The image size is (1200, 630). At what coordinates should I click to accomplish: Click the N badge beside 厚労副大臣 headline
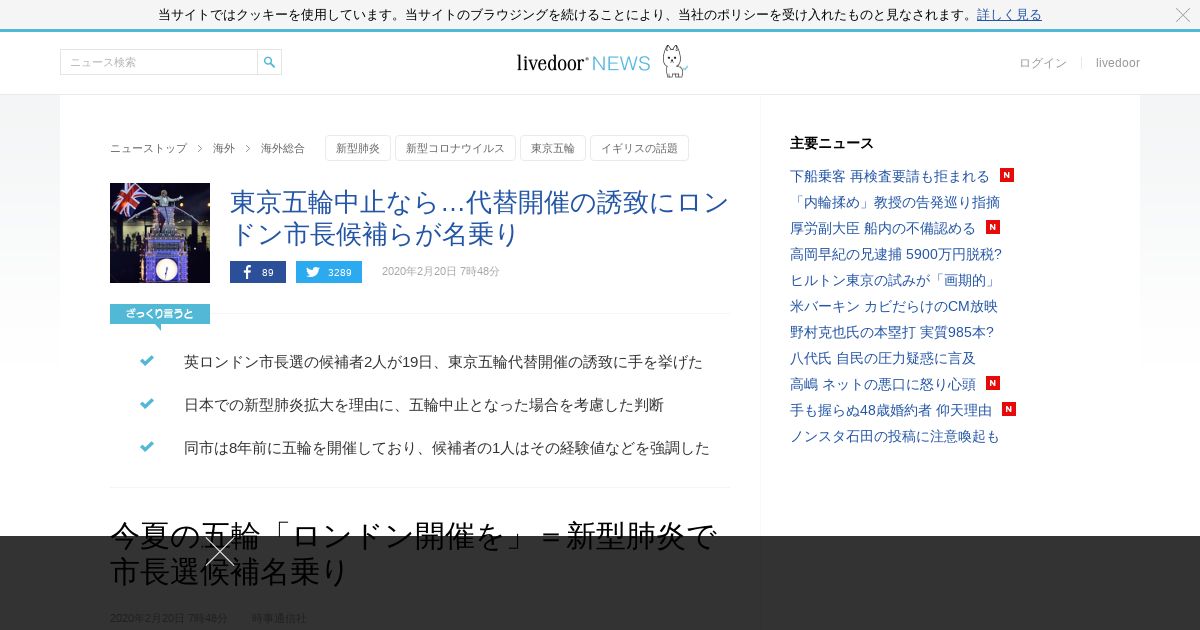click(x=993, y=227)
